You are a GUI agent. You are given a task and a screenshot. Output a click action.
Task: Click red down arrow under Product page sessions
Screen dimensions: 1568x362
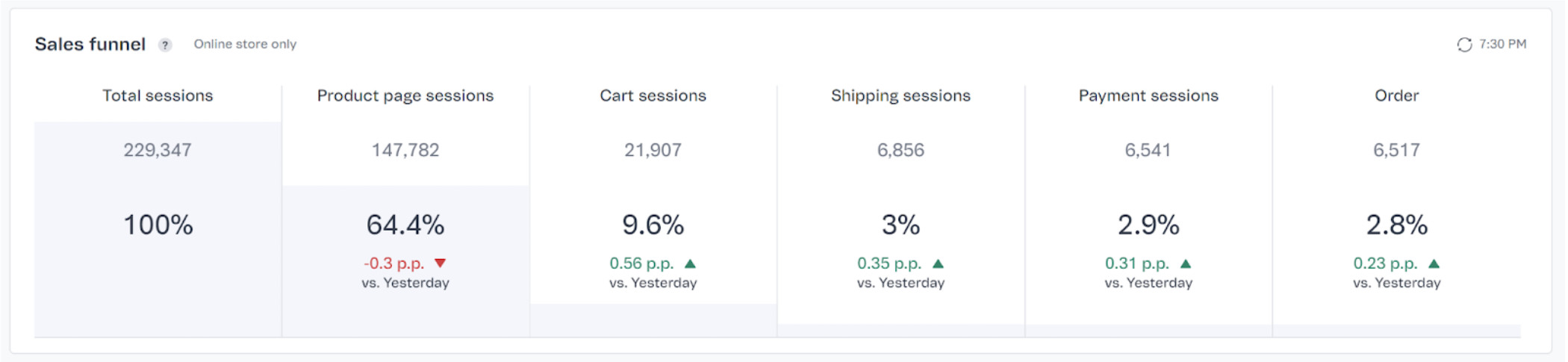(441, 263)
